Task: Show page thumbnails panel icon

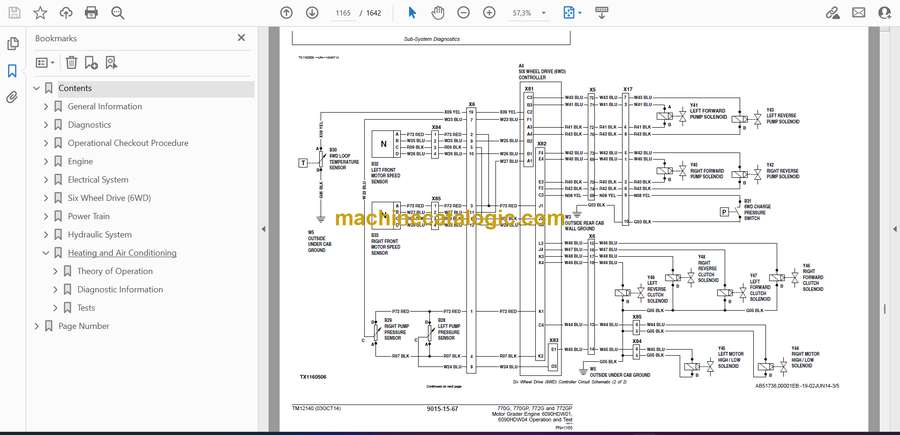Action: point(13,44)
